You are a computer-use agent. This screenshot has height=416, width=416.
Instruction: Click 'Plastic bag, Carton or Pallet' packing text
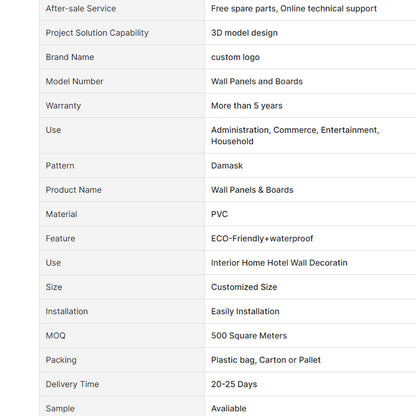point(266,360)
